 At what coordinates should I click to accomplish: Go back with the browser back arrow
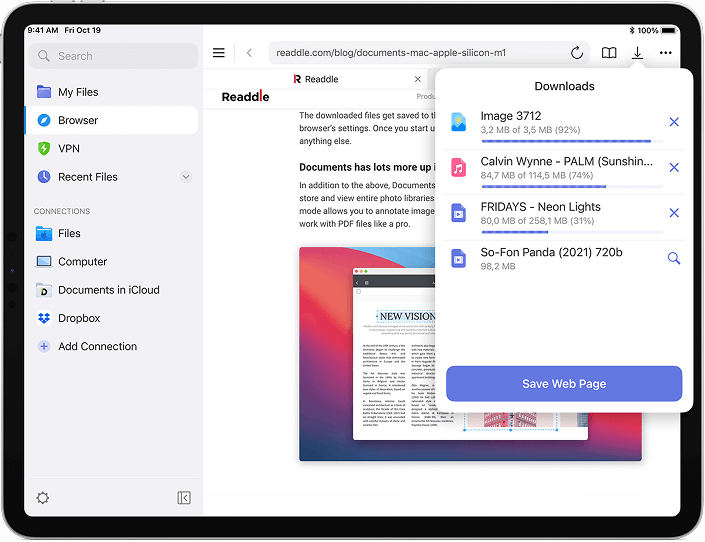pyautogui.click(x=249, y=53)
